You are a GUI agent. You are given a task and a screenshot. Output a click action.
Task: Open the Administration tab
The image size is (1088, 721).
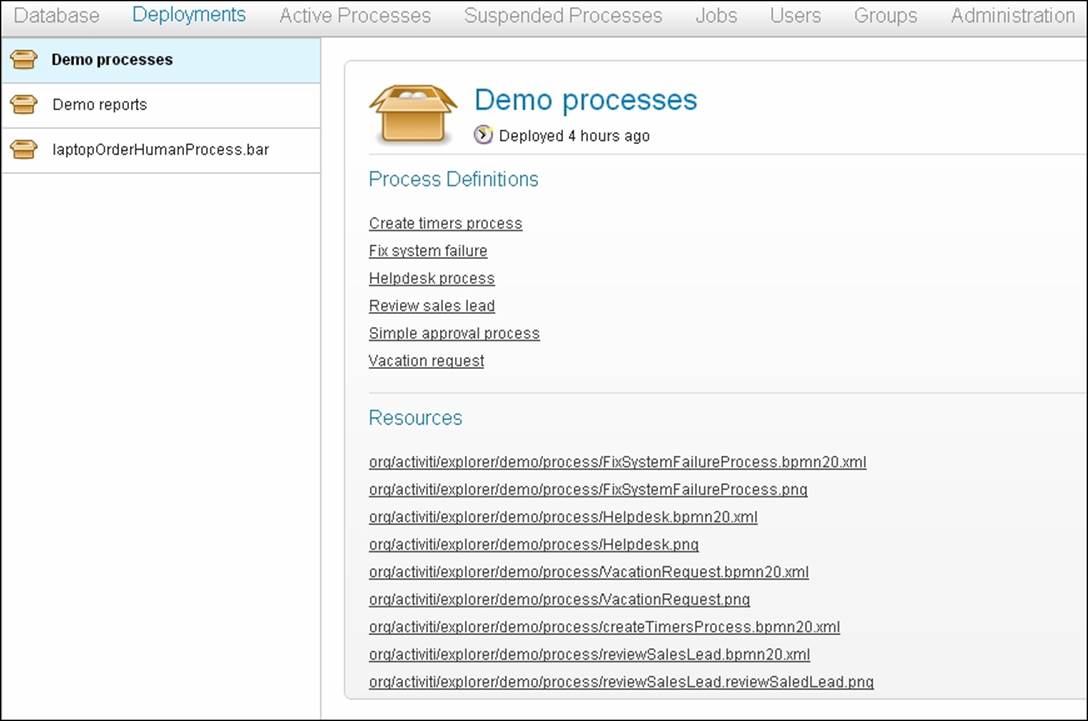pos(1011,16)
